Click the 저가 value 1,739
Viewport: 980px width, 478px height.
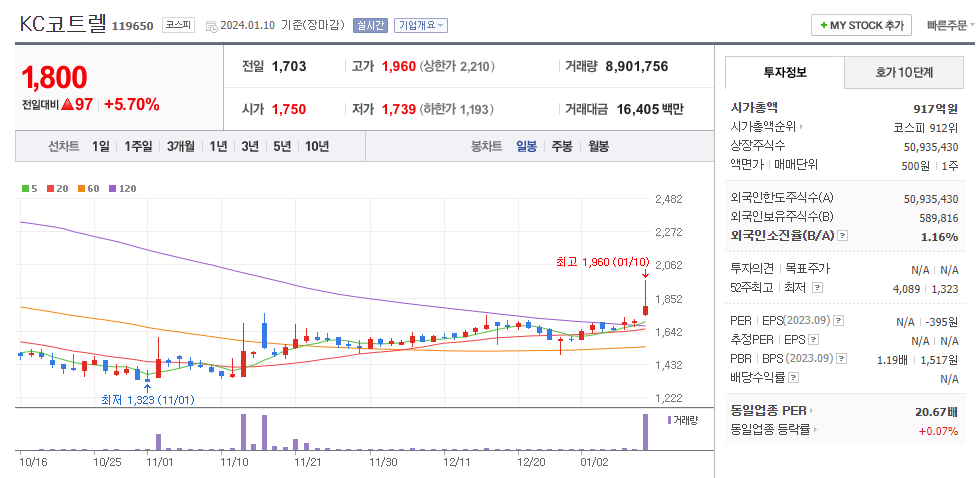(399, 109)
